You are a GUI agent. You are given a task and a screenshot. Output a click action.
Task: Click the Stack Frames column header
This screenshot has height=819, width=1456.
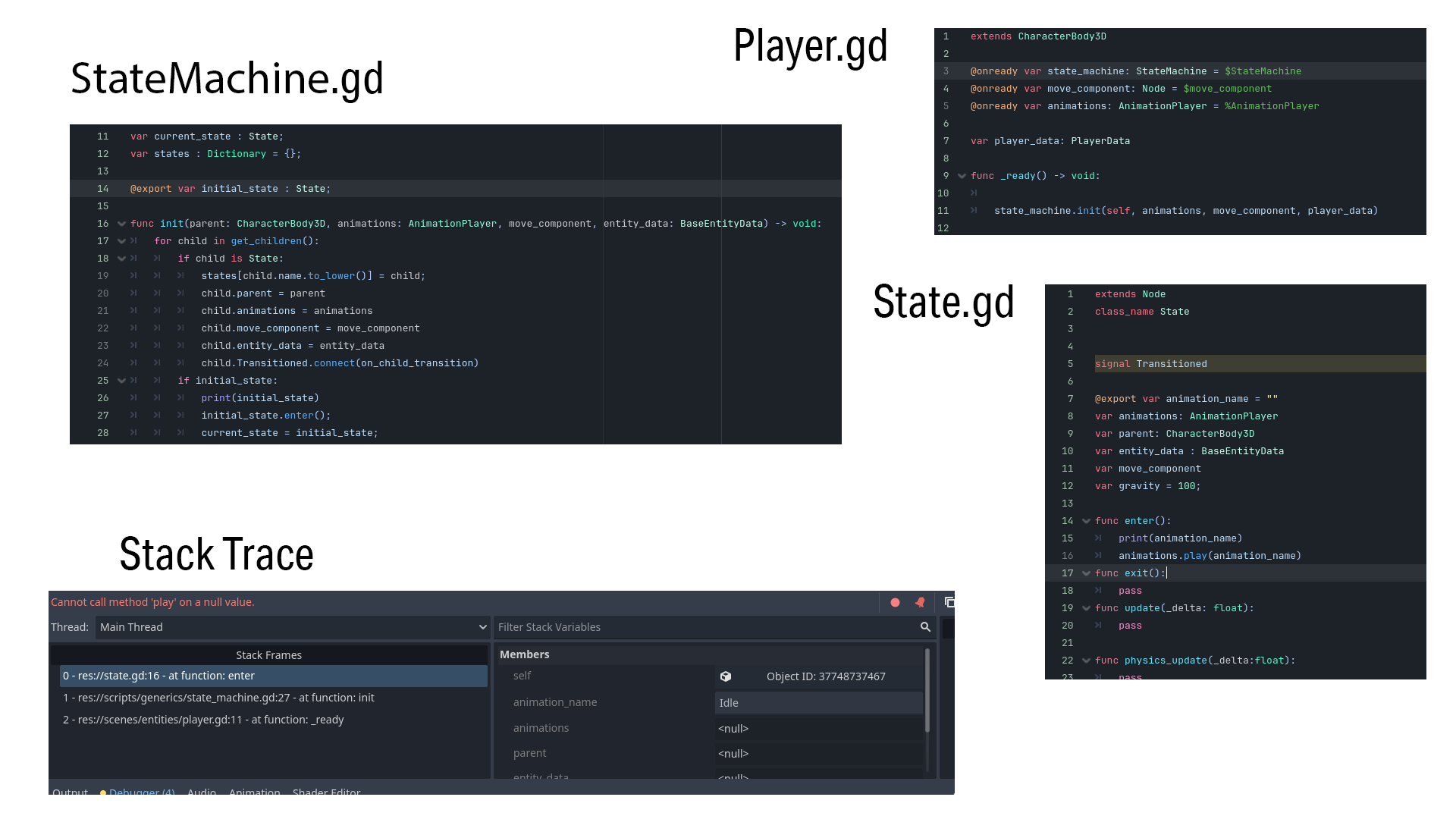coord(268,655)
